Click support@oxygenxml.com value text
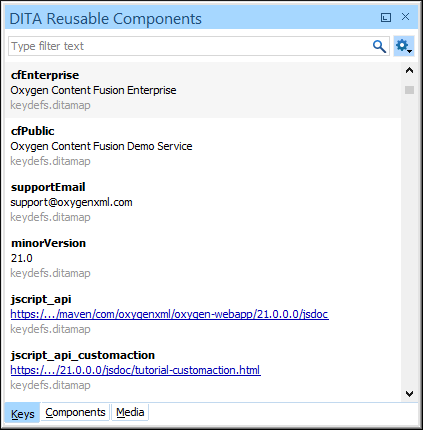This screenshot has width=423, height=430. pyautogui.click(x=71, y=202)
